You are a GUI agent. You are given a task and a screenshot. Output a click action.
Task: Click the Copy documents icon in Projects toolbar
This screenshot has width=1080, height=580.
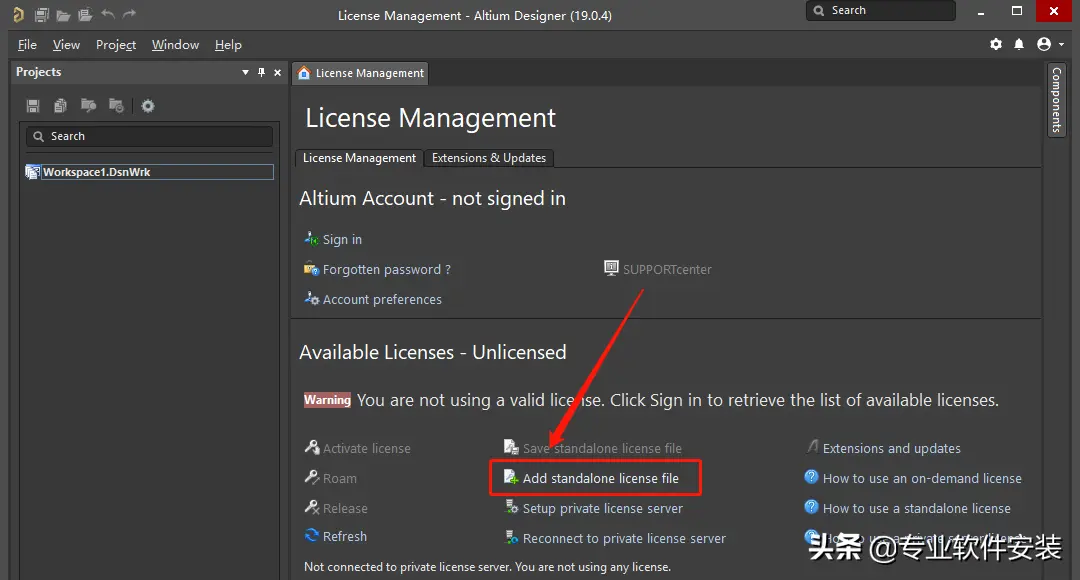pyautogui.click(x=61, y=105)
